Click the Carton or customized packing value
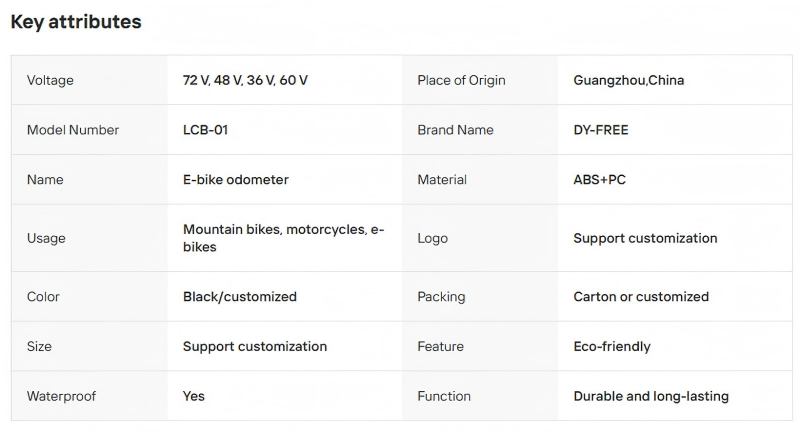This screenshot has height=432, width=800. 641,297
